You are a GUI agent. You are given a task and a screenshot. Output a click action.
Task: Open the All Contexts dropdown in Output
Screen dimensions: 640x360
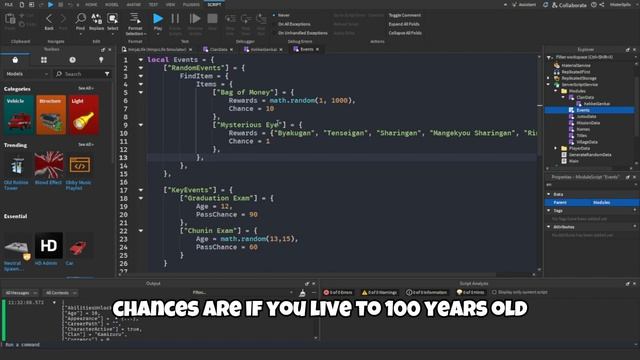tap(60, 293)
